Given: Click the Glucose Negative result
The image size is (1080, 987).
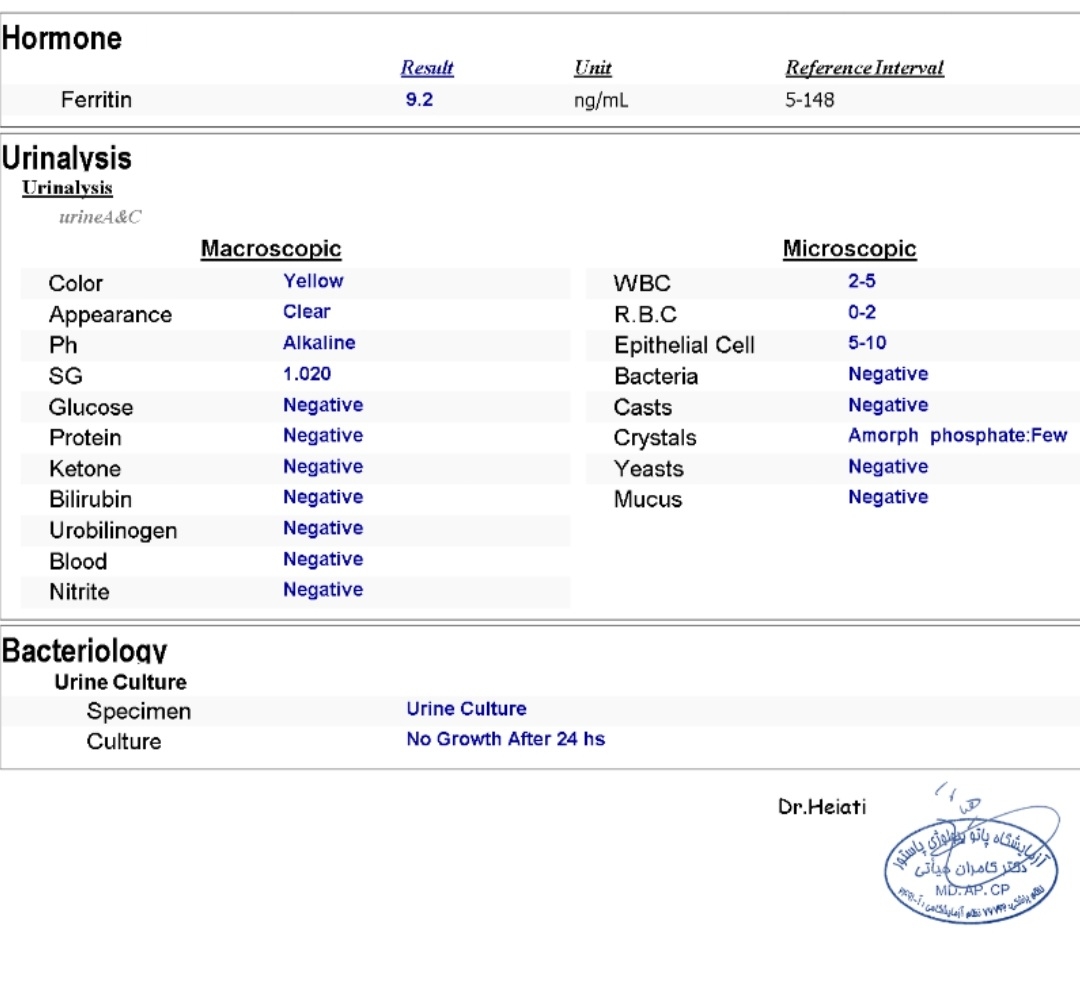Looking at the screenshot, I should click(323, 405).
